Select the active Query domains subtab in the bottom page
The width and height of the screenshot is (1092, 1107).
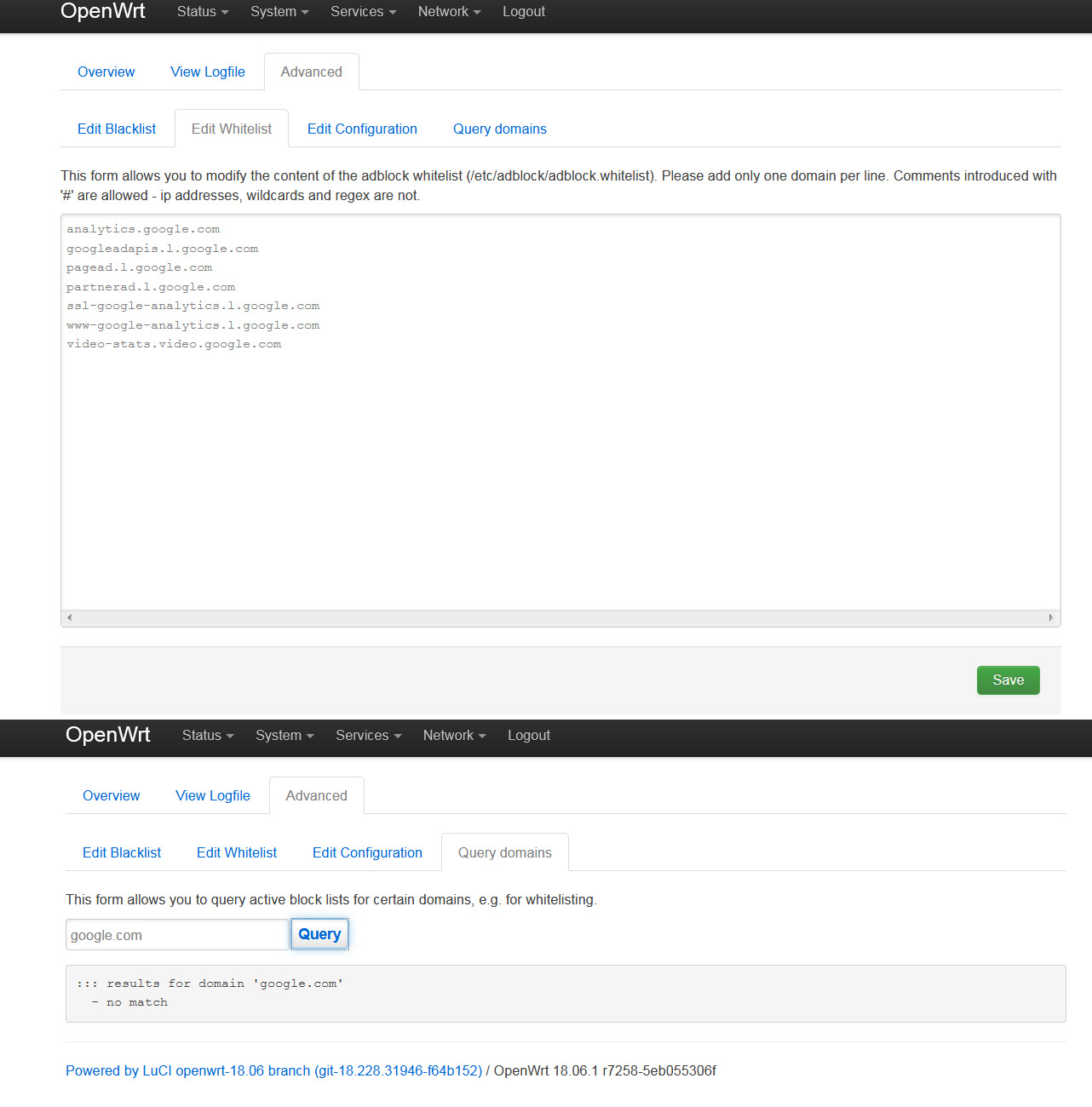click(x=505, y=853)
